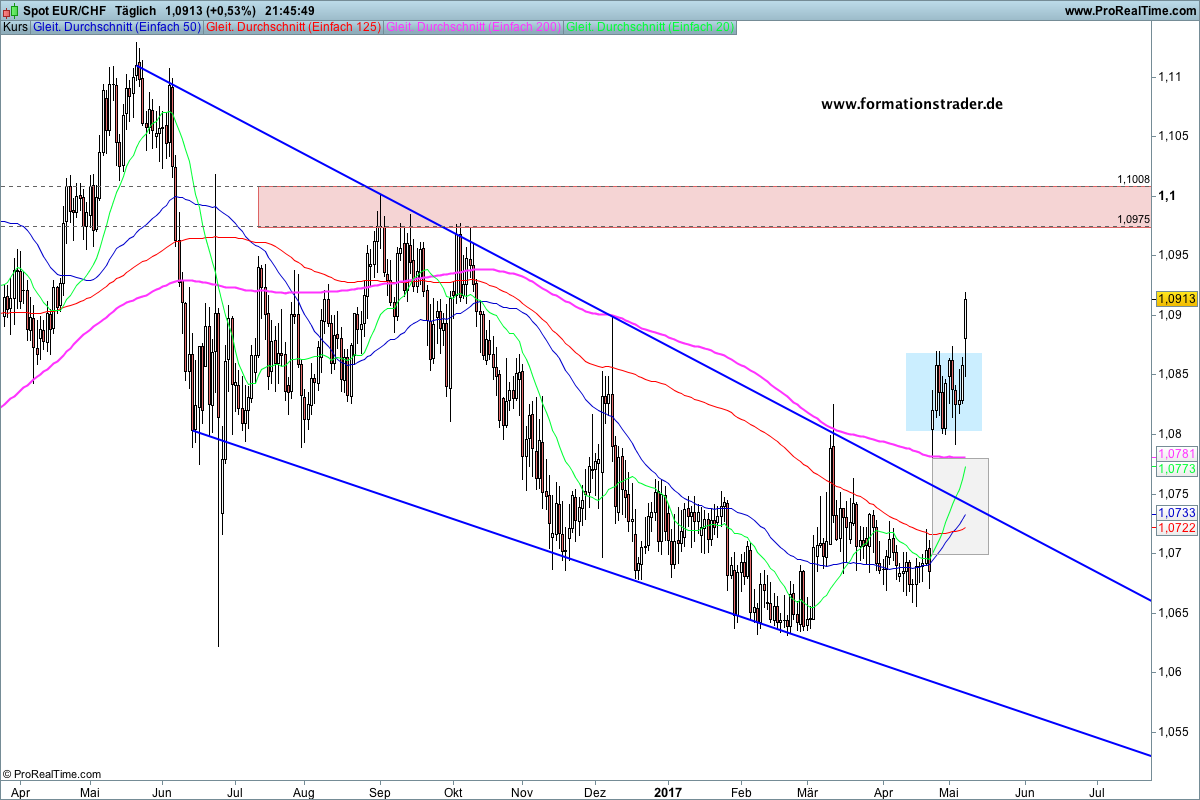Image resolution: width=1200 pixels, height=800 pixels.
Task: Click the www.formationstrader.de watermark text
Action: (x=911, y=104)
